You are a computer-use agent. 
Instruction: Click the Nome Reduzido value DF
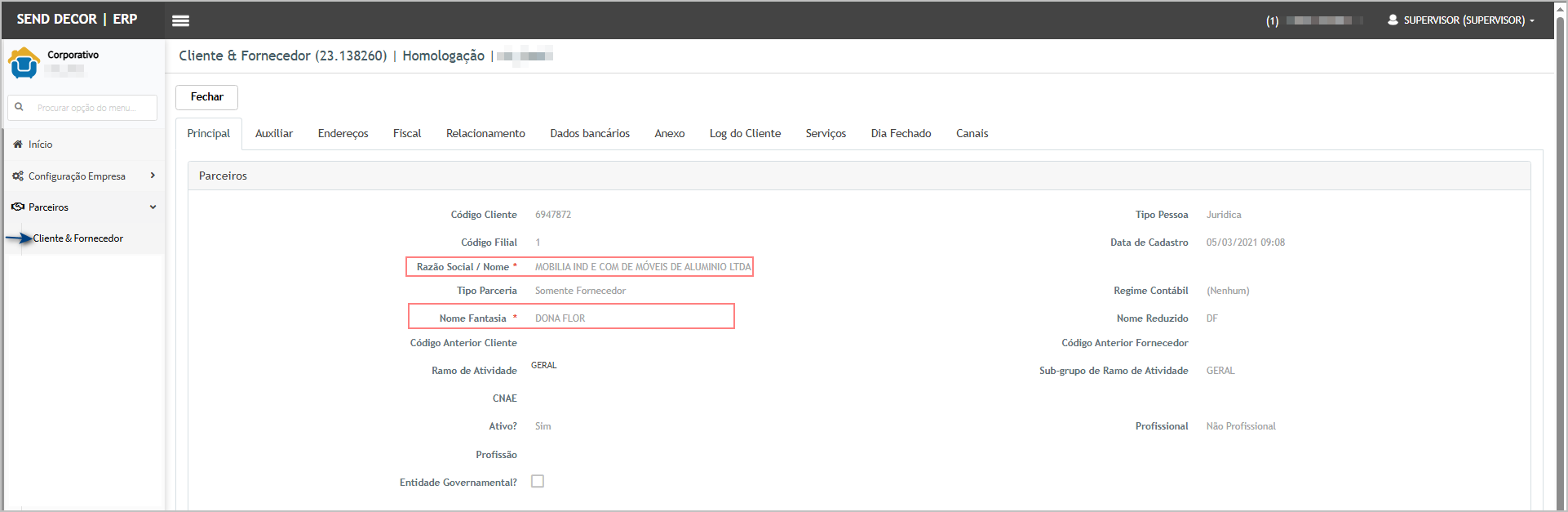click(1212, 318)
